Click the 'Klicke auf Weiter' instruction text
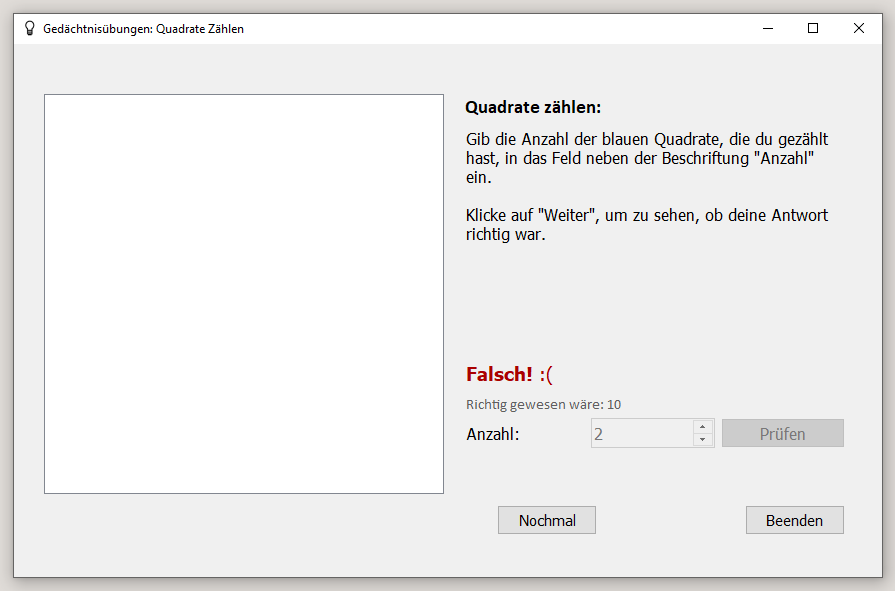 [647, 224]
